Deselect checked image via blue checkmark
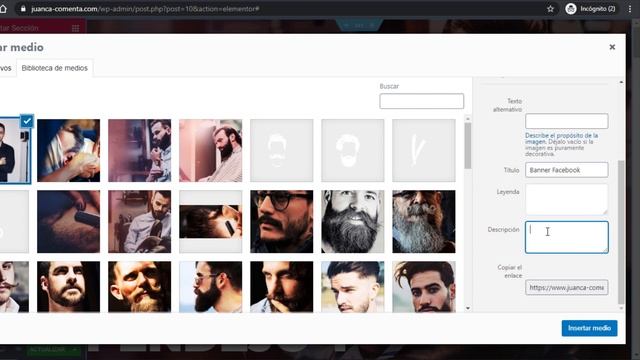 coord(27,121)
